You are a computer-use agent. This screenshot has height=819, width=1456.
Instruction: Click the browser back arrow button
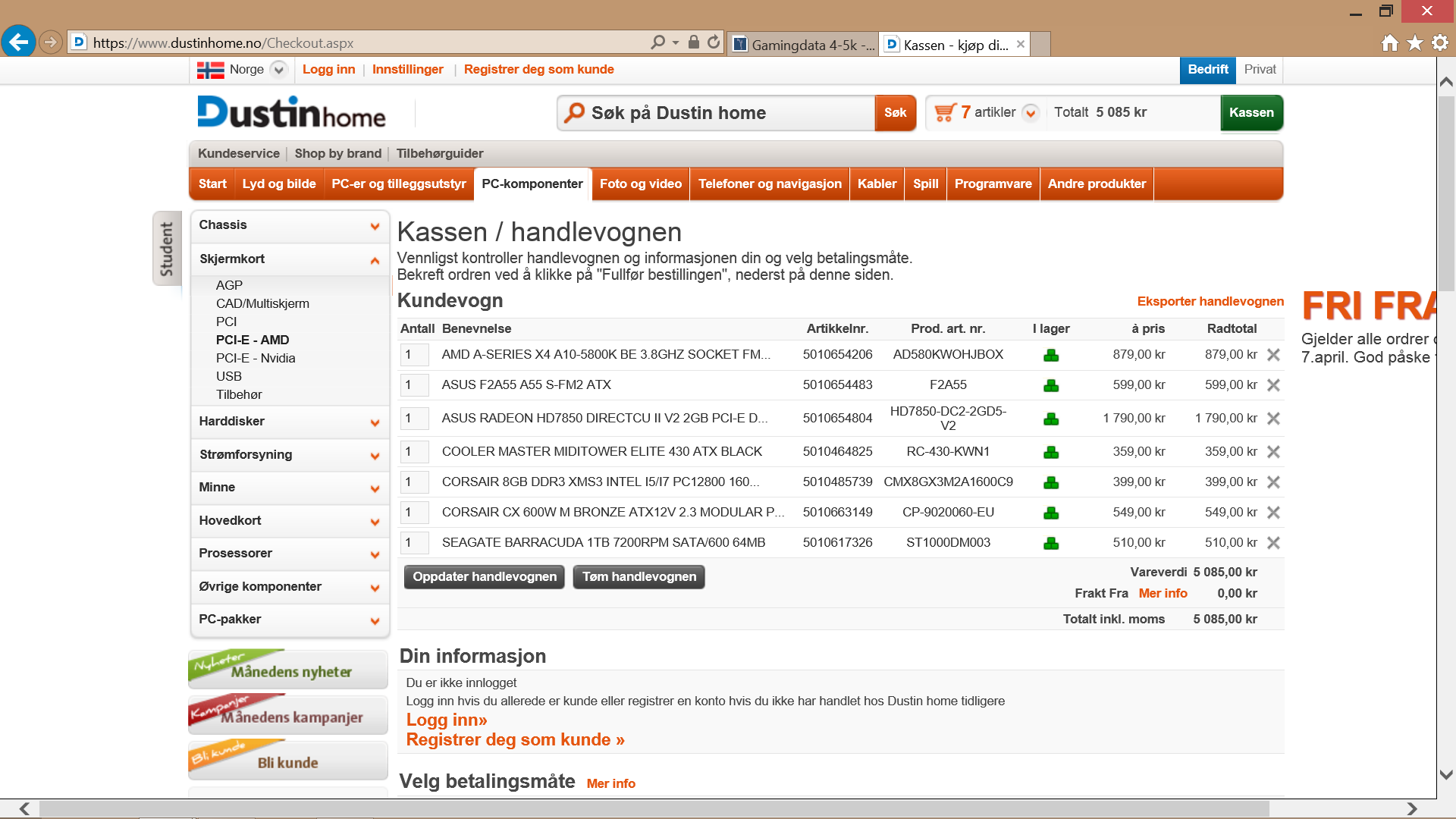click(19, 42)
